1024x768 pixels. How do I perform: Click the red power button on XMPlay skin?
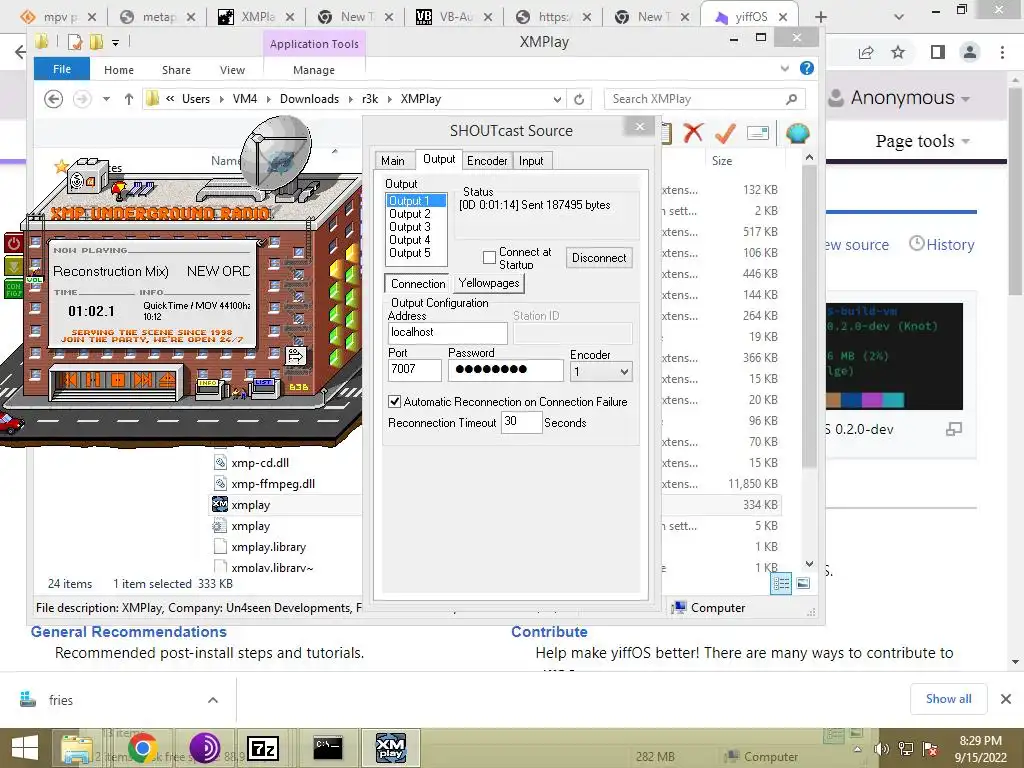[14, 244]
